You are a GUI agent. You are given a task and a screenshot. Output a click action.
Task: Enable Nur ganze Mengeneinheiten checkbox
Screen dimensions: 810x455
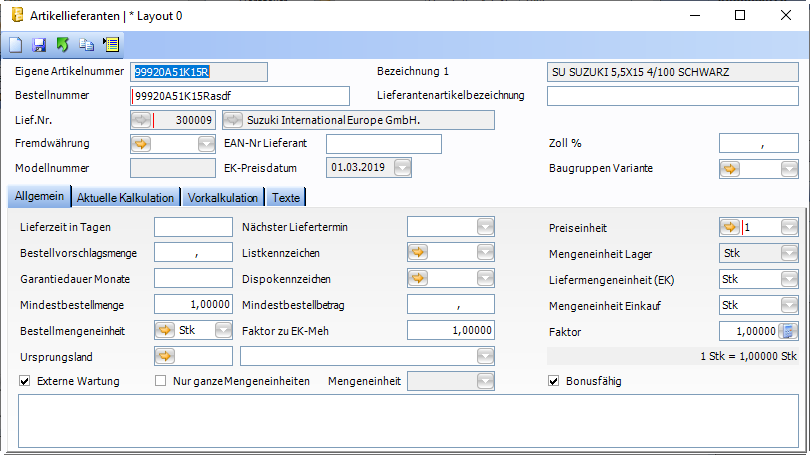tap(161, 380)
